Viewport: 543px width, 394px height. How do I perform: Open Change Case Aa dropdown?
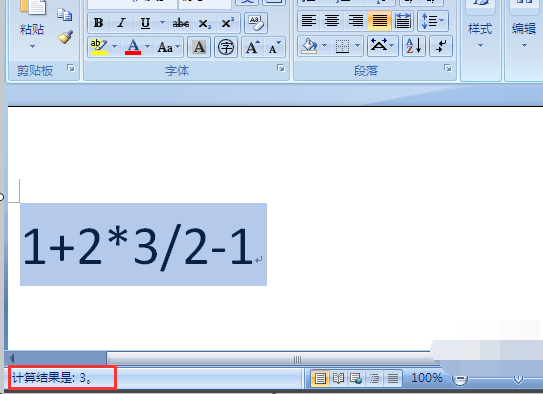(x=169, y=47)
